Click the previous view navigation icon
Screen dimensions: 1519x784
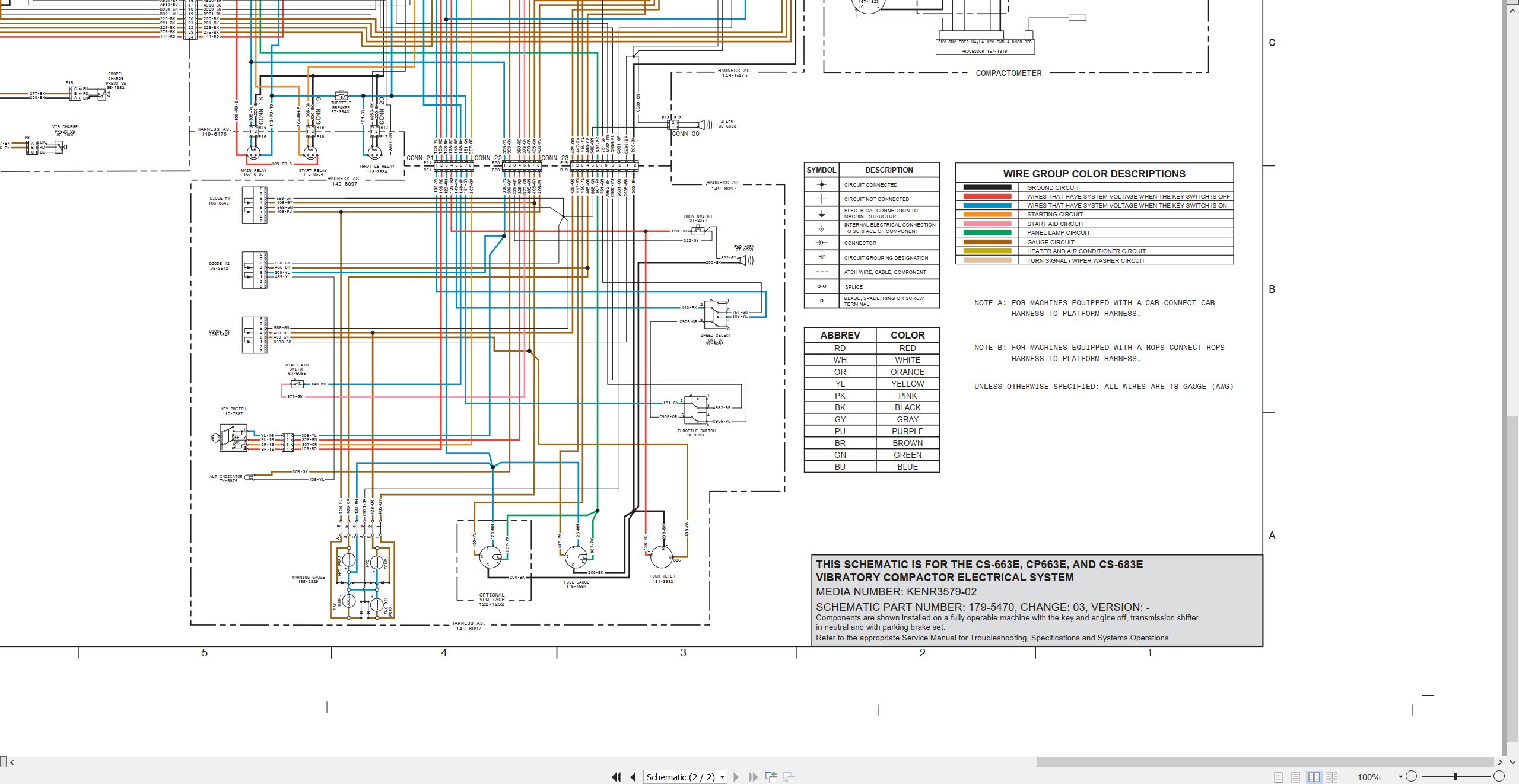coord(771,777)
